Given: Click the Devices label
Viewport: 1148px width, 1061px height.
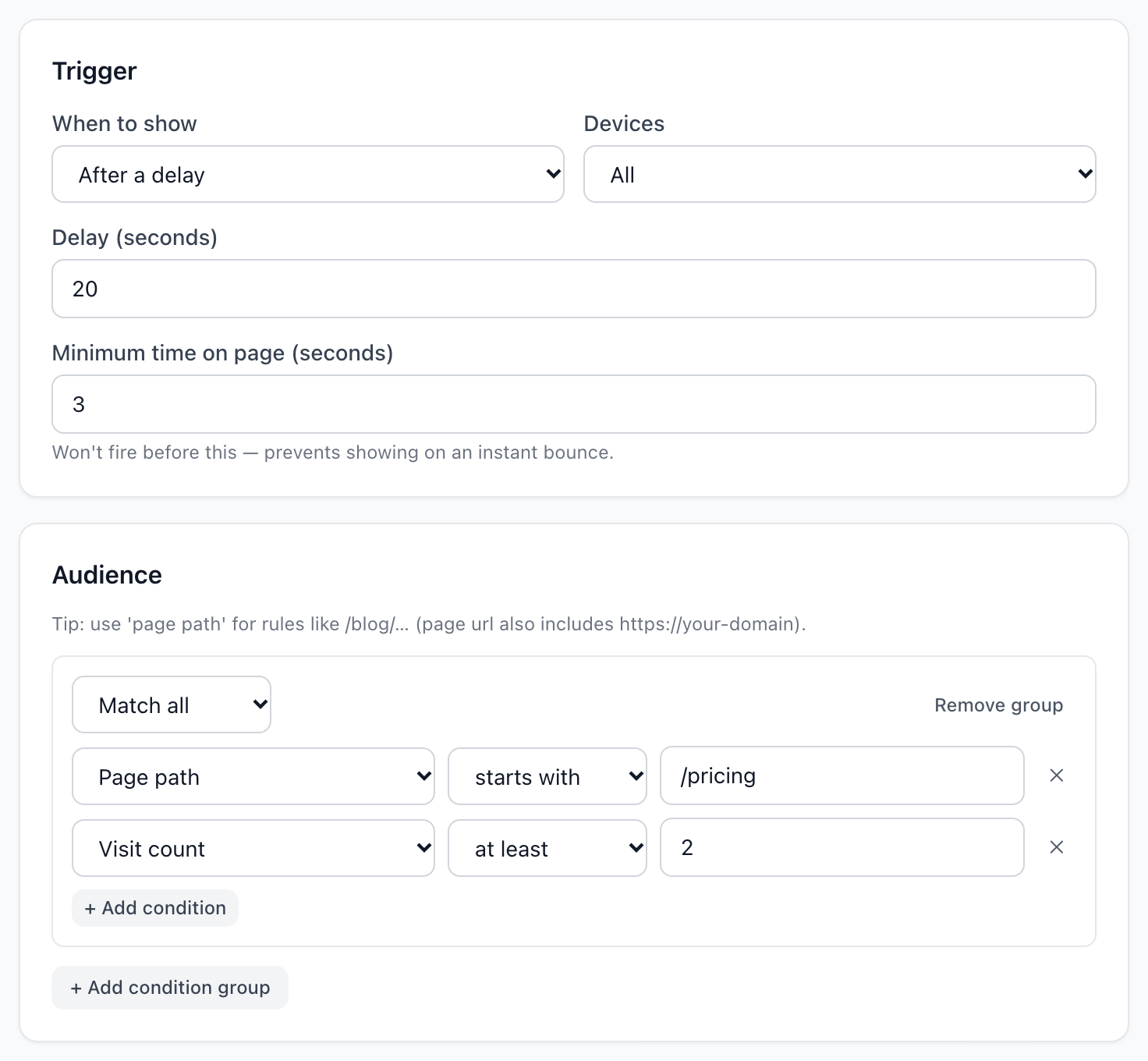Looking at the screenshot, I should [624, 123].
